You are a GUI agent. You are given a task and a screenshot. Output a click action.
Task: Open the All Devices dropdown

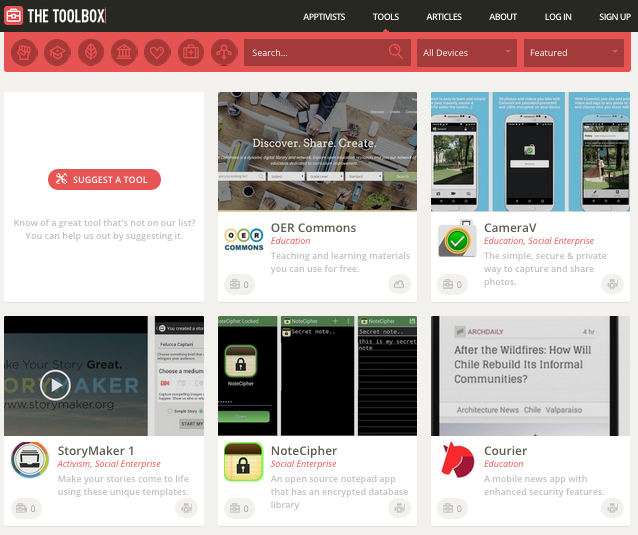click(x=467, y=52)
